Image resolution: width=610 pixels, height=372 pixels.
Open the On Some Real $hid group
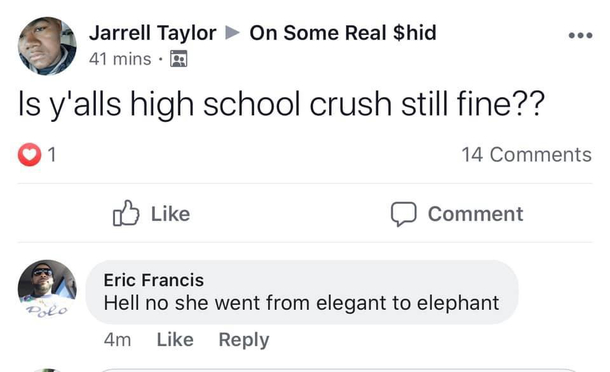pyautogui.click(x=343, y=33)
